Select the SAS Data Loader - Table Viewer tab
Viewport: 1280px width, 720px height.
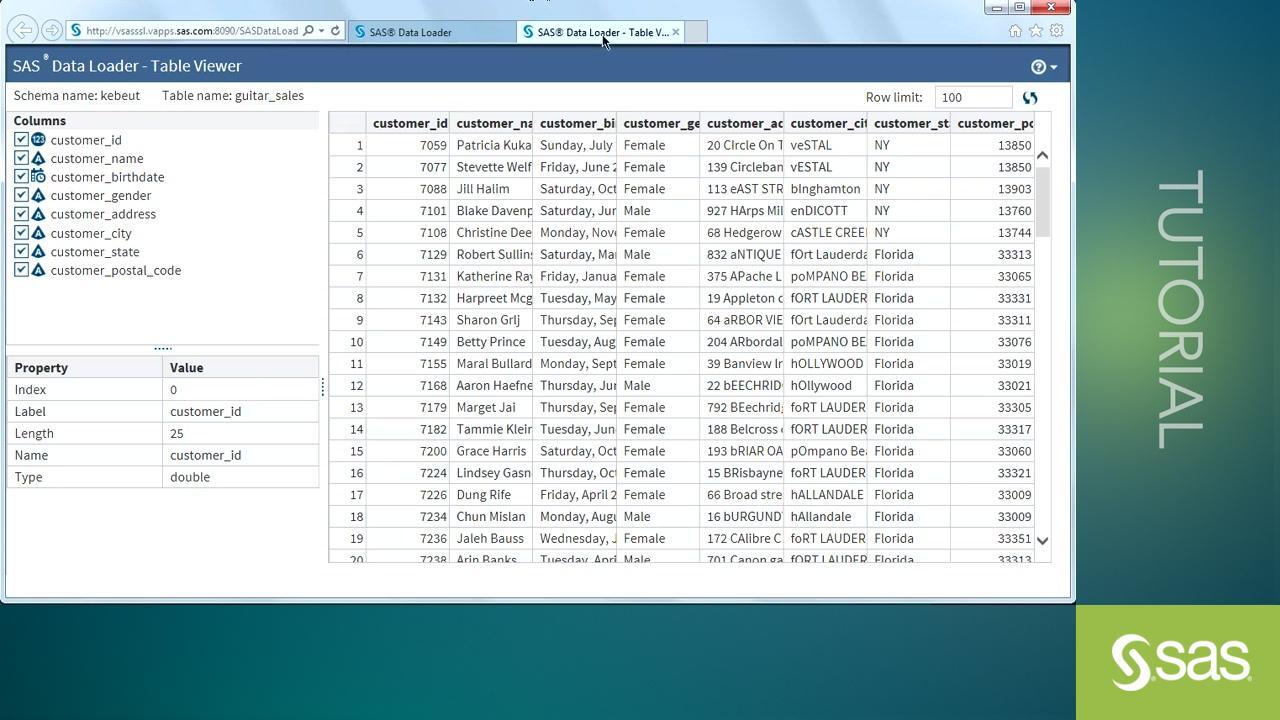[x=600, y=32]
